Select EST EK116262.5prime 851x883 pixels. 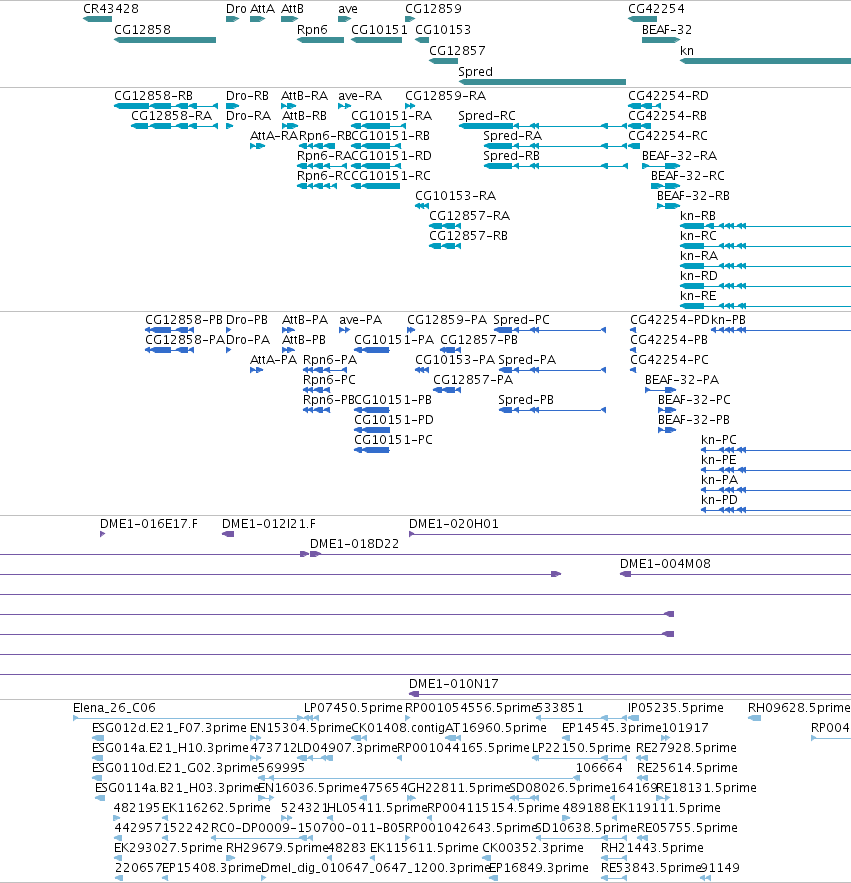pyautogui.click(x=166, y=818)
